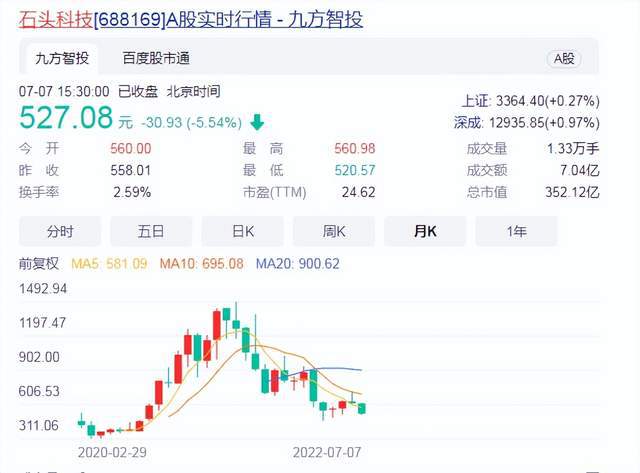The image size is (640, 473).
Task: Click the y-axis label 311.06
Action: (x=39, y=426)
